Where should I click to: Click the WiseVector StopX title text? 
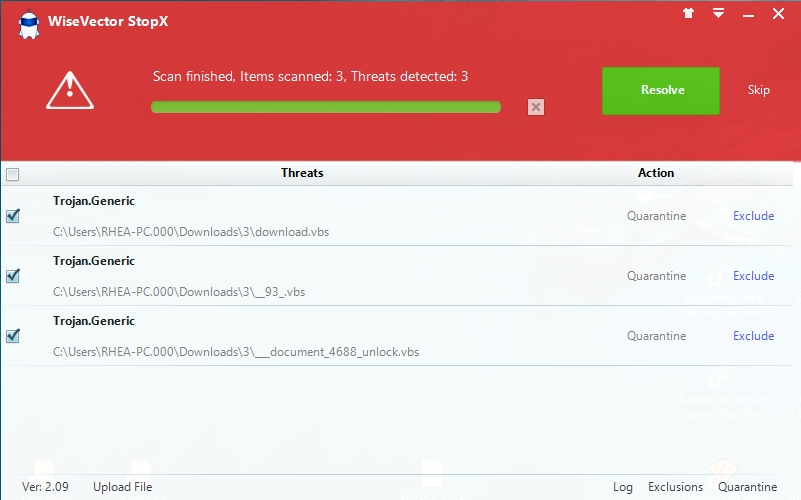pyautogui.click(x=108, y=21)
